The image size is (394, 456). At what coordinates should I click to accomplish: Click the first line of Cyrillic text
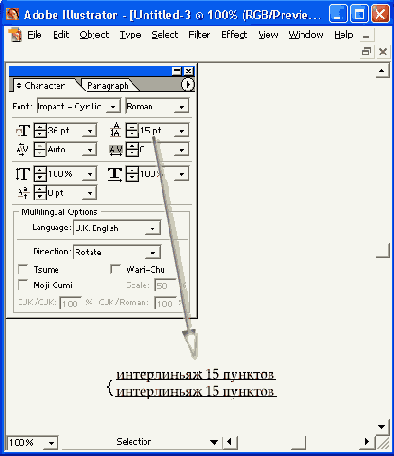[195, 375]
